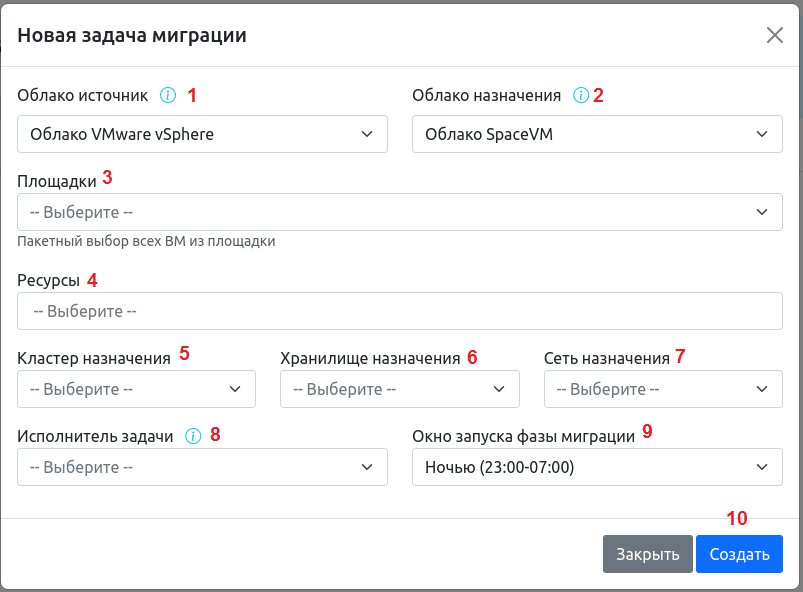Click the Окно запуска фазы миграции label

523,437
